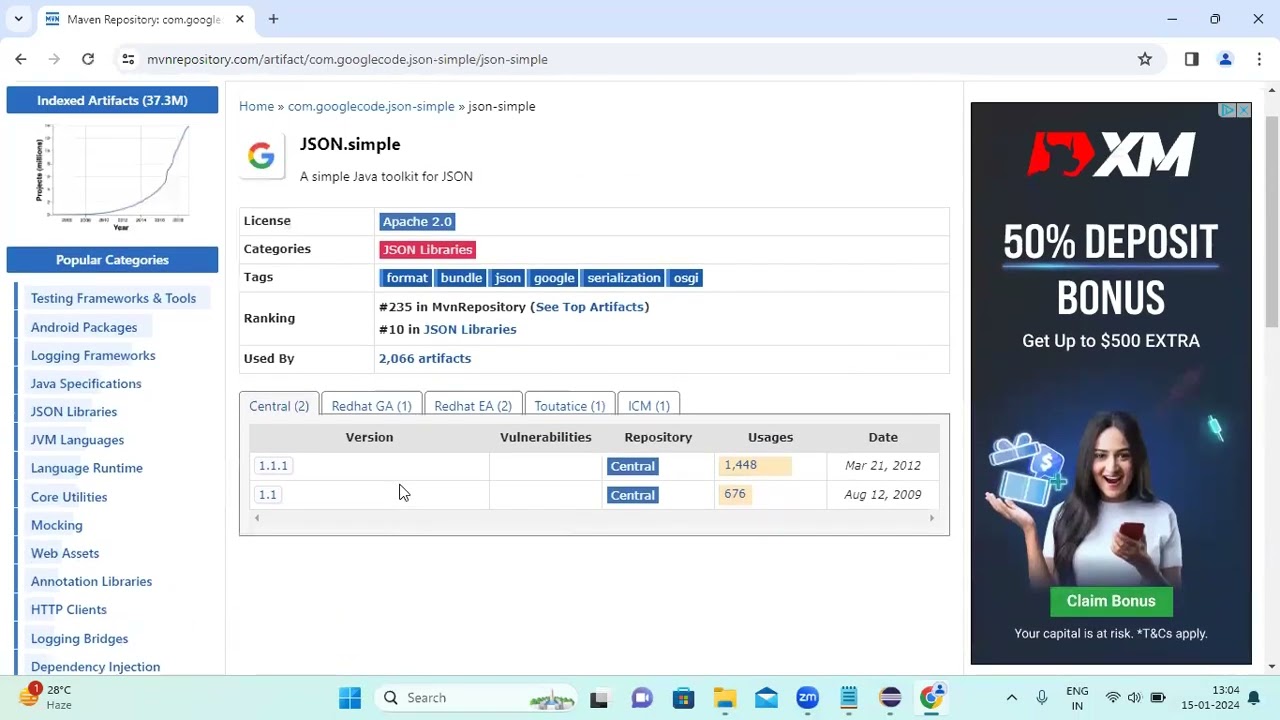Click the 676 usages value

(735, 494)
